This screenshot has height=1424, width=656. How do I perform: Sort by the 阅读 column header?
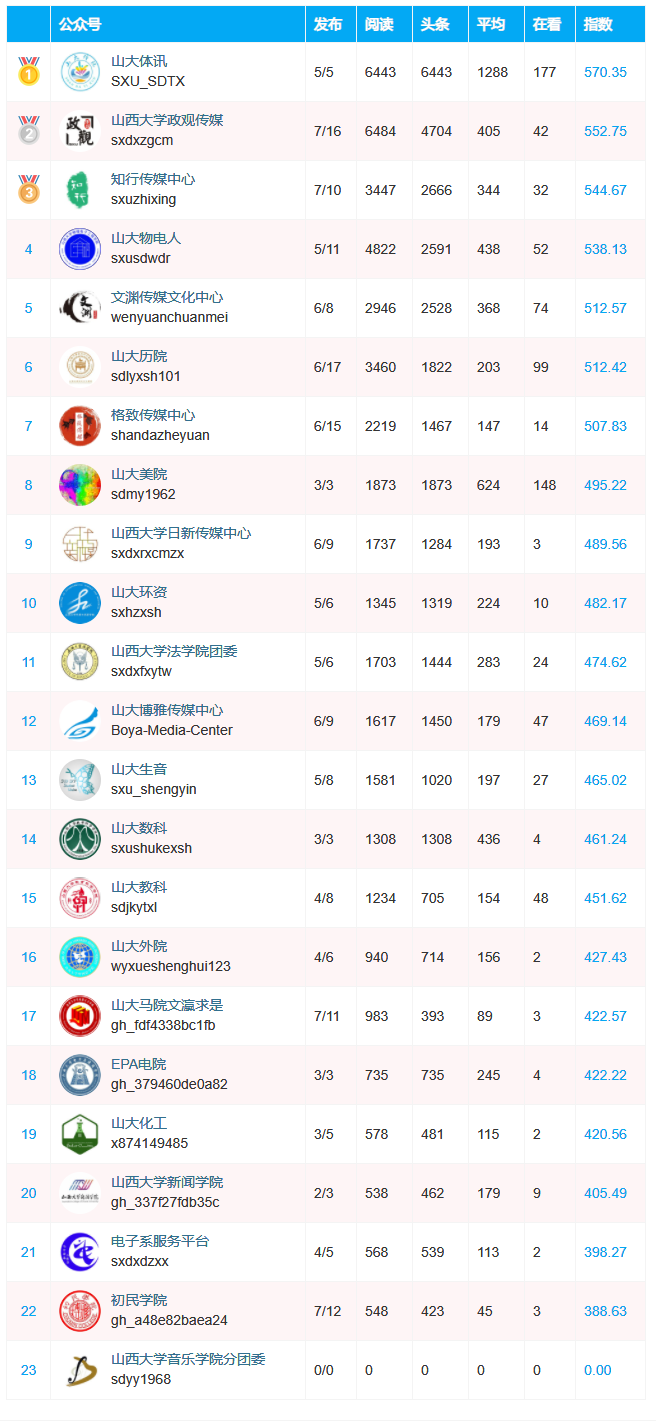pos(379,24)
